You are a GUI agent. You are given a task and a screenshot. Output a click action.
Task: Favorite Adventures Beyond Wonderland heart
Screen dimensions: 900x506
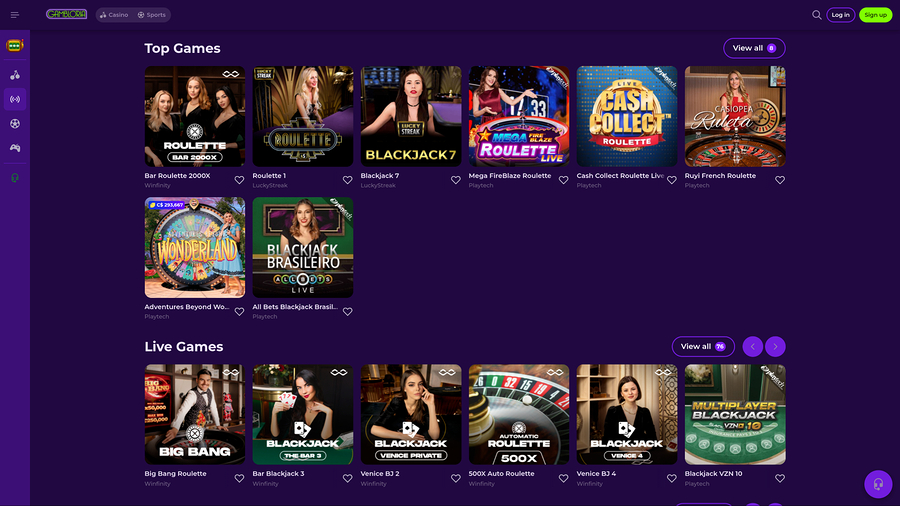pos(239,312)
